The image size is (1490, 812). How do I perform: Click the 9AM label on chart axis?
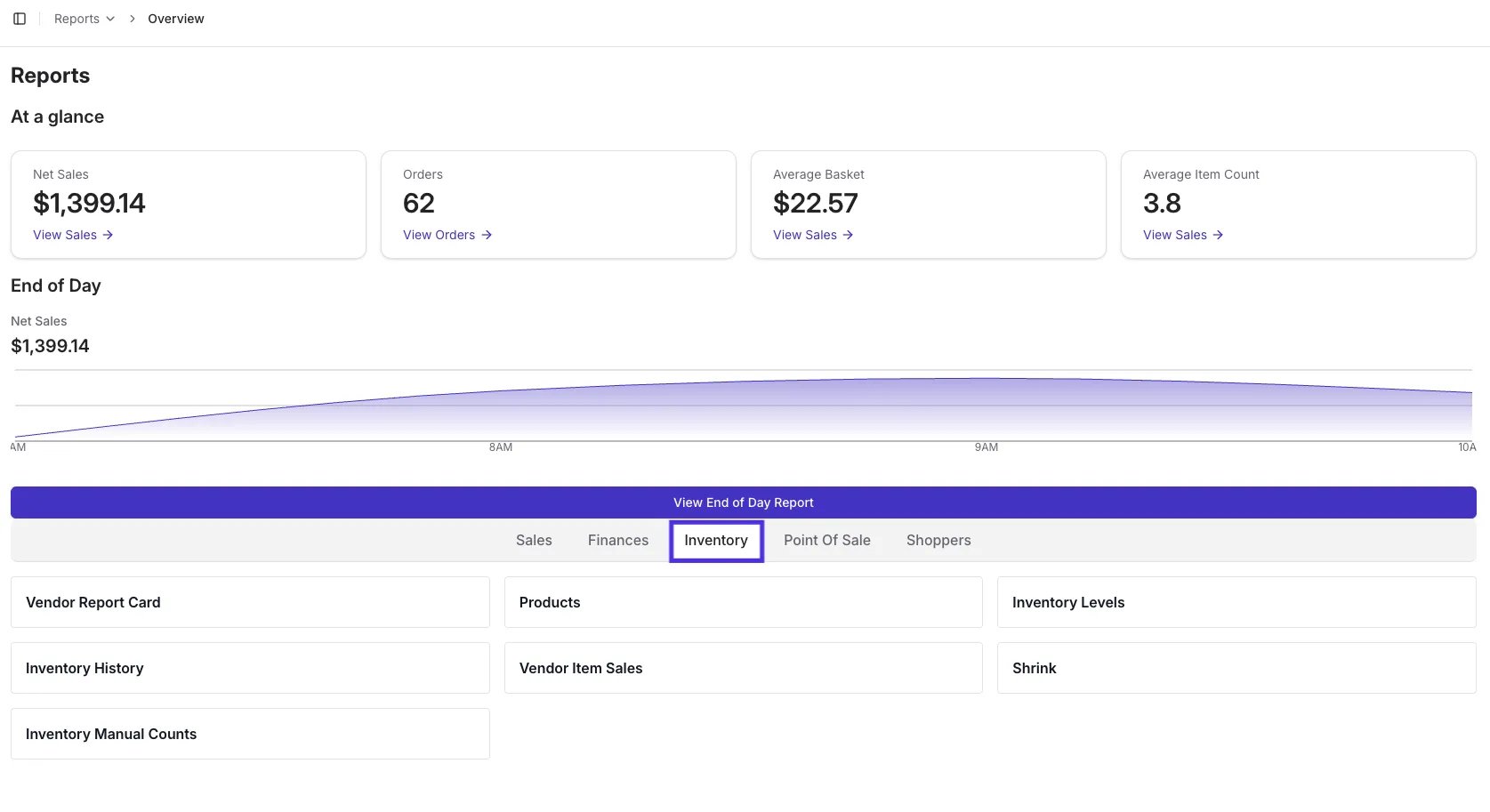tap(987, 447)
